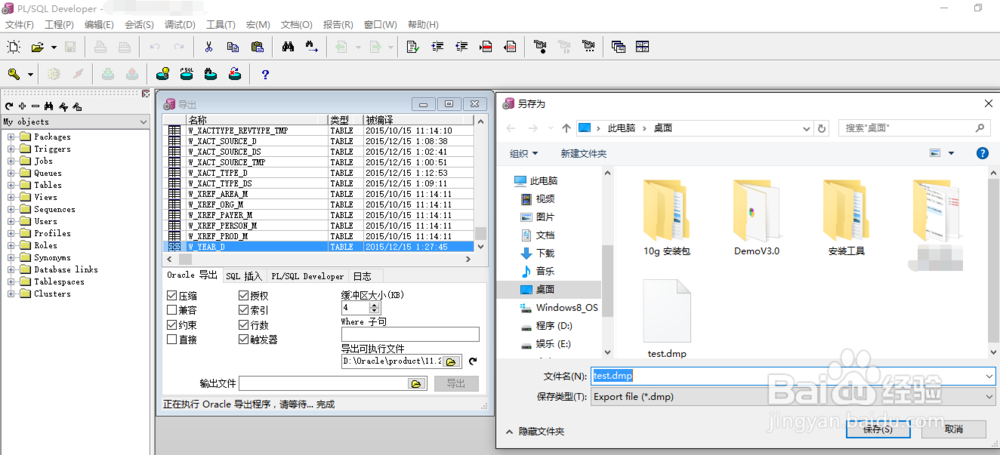
Task: Switch to the PL/SQL Developer tab
Action: (307, 276)
